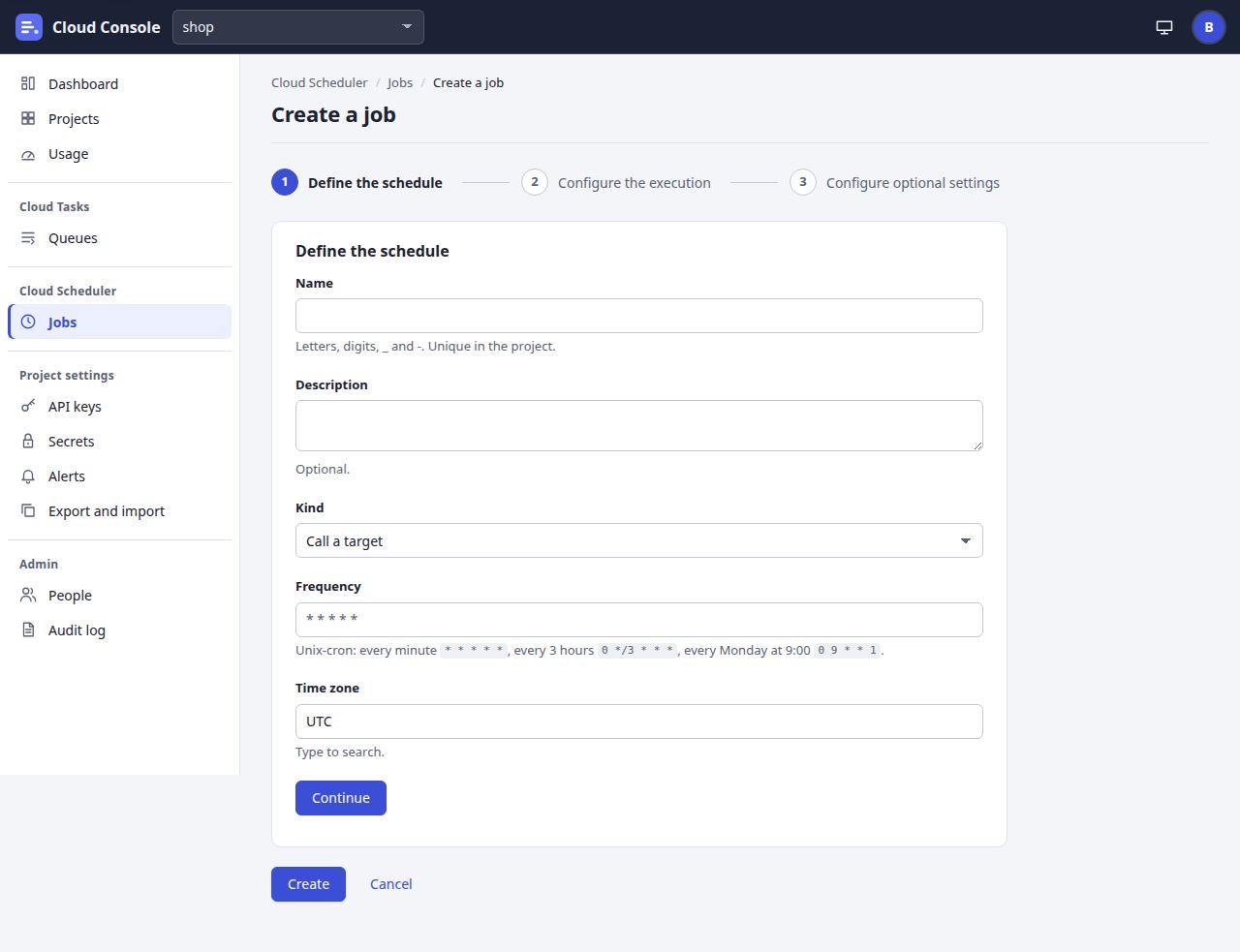
Task: Click the '0 */3 * * *' cron example
Action: pos(637,651)
